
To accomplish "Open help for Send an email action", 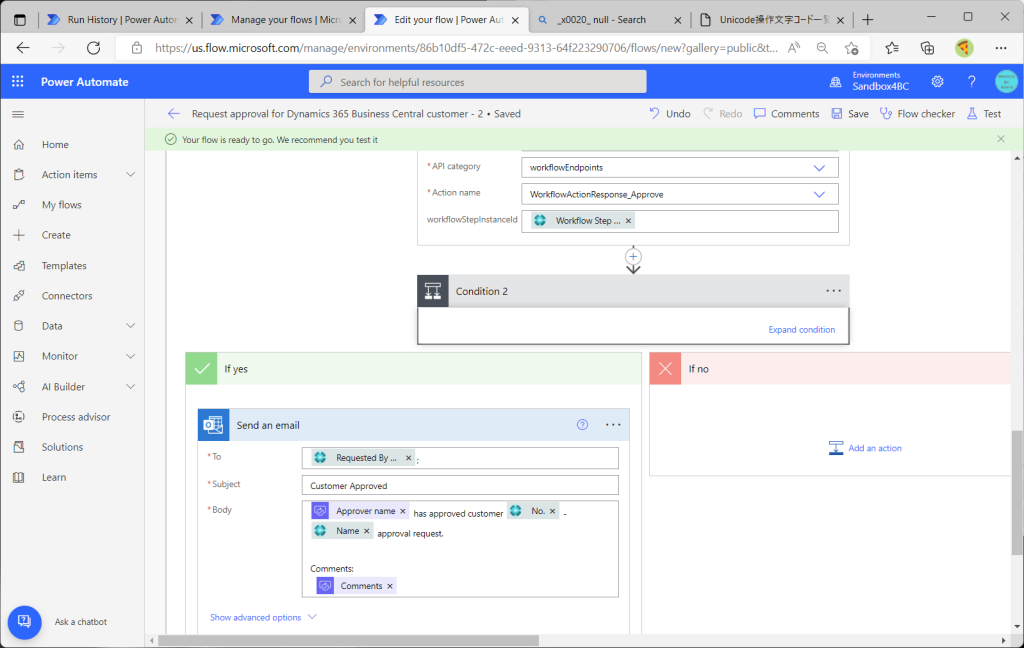I will [583, 425].
